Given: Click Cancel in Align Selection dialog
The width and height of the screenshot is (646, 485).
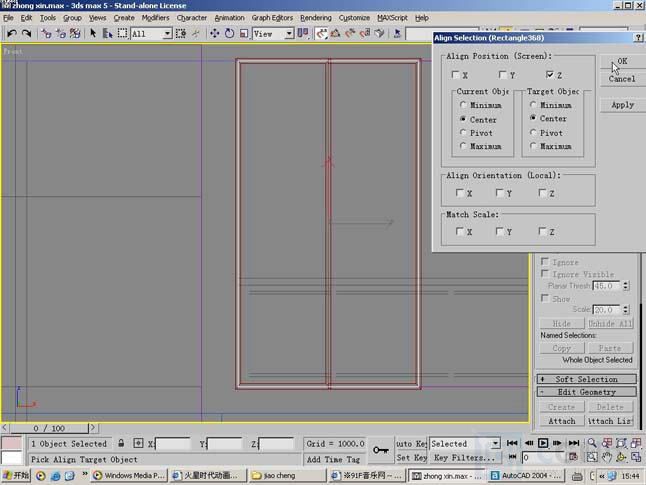Looking at the screenshot, I should click(x=622, y=79).
